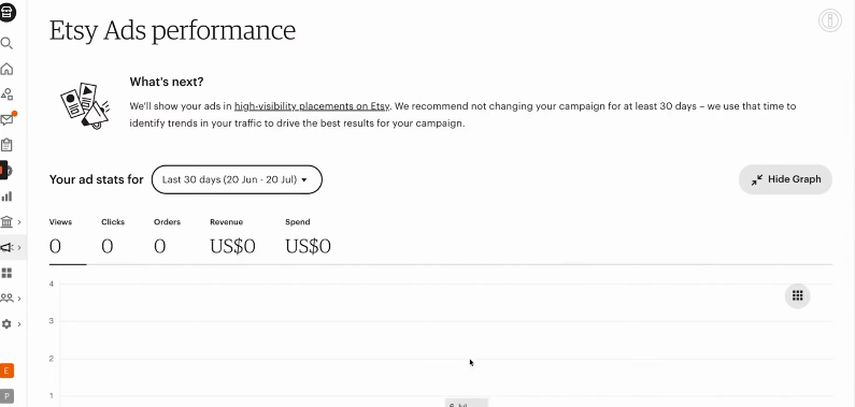Open the Last 30 days date dropdown
Viewport: 855px width, 407px height.
(x=237, y=179)
